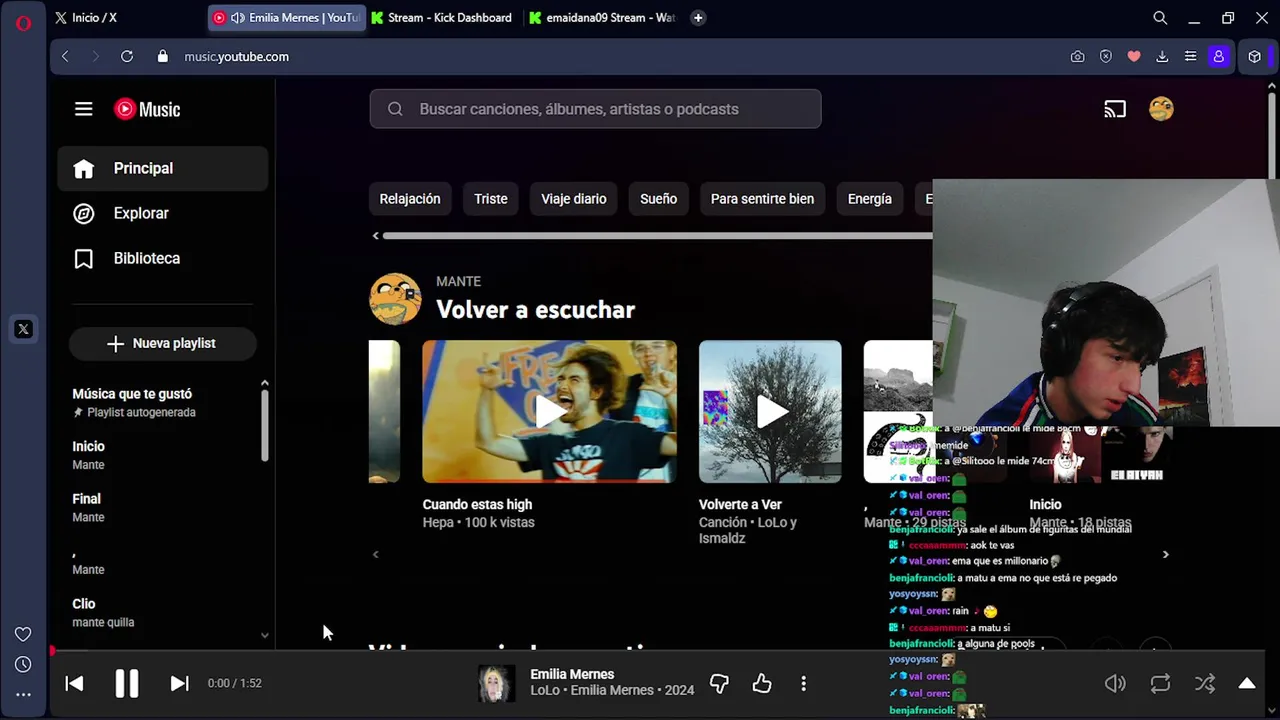1280x720 pixels.
Task: Open Opera sidebar three-dot settings
Action: pyautogui.click(x=23, y=695)
